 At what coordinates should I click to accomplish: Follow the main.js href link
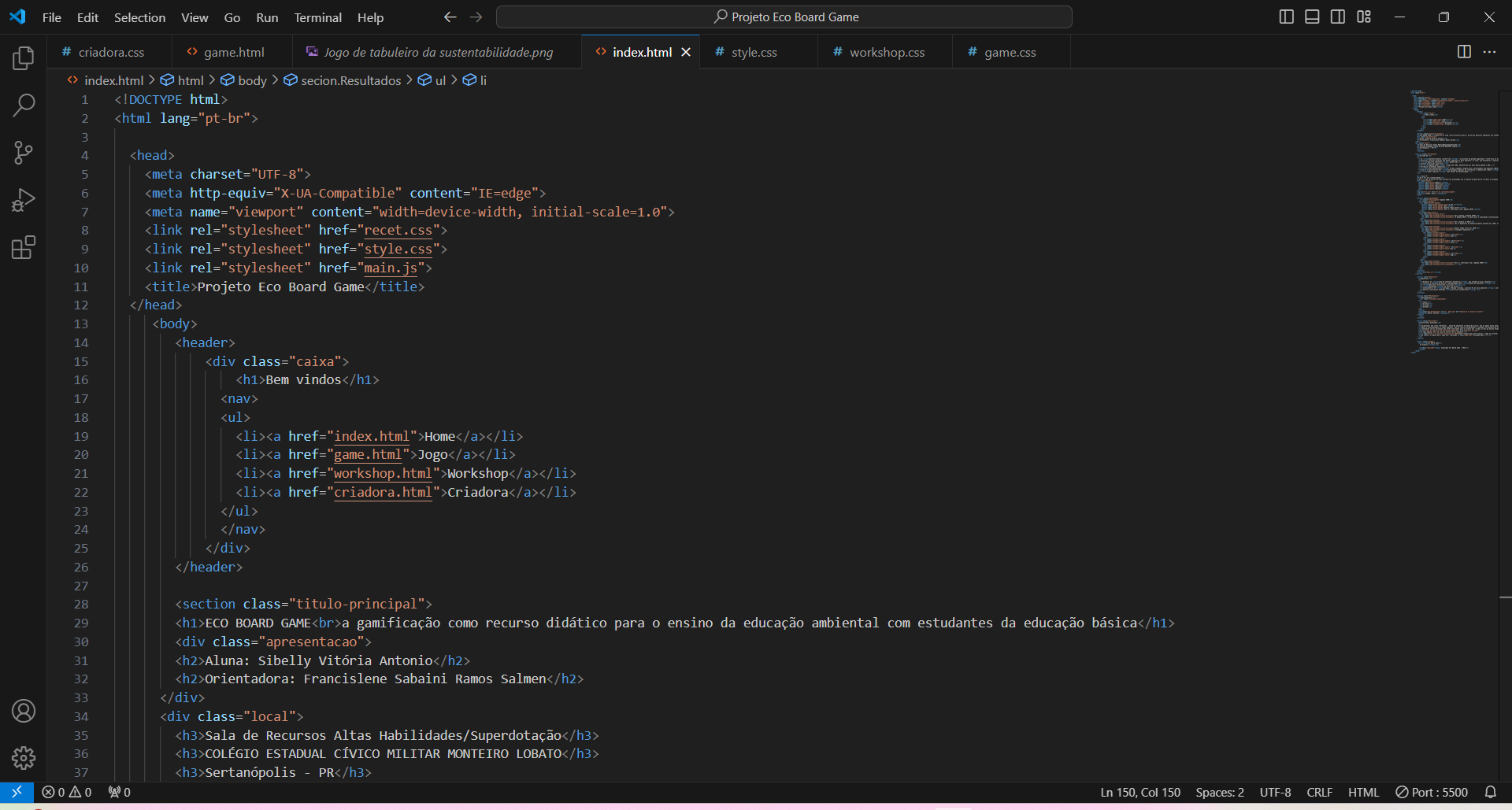pos(391,268)
